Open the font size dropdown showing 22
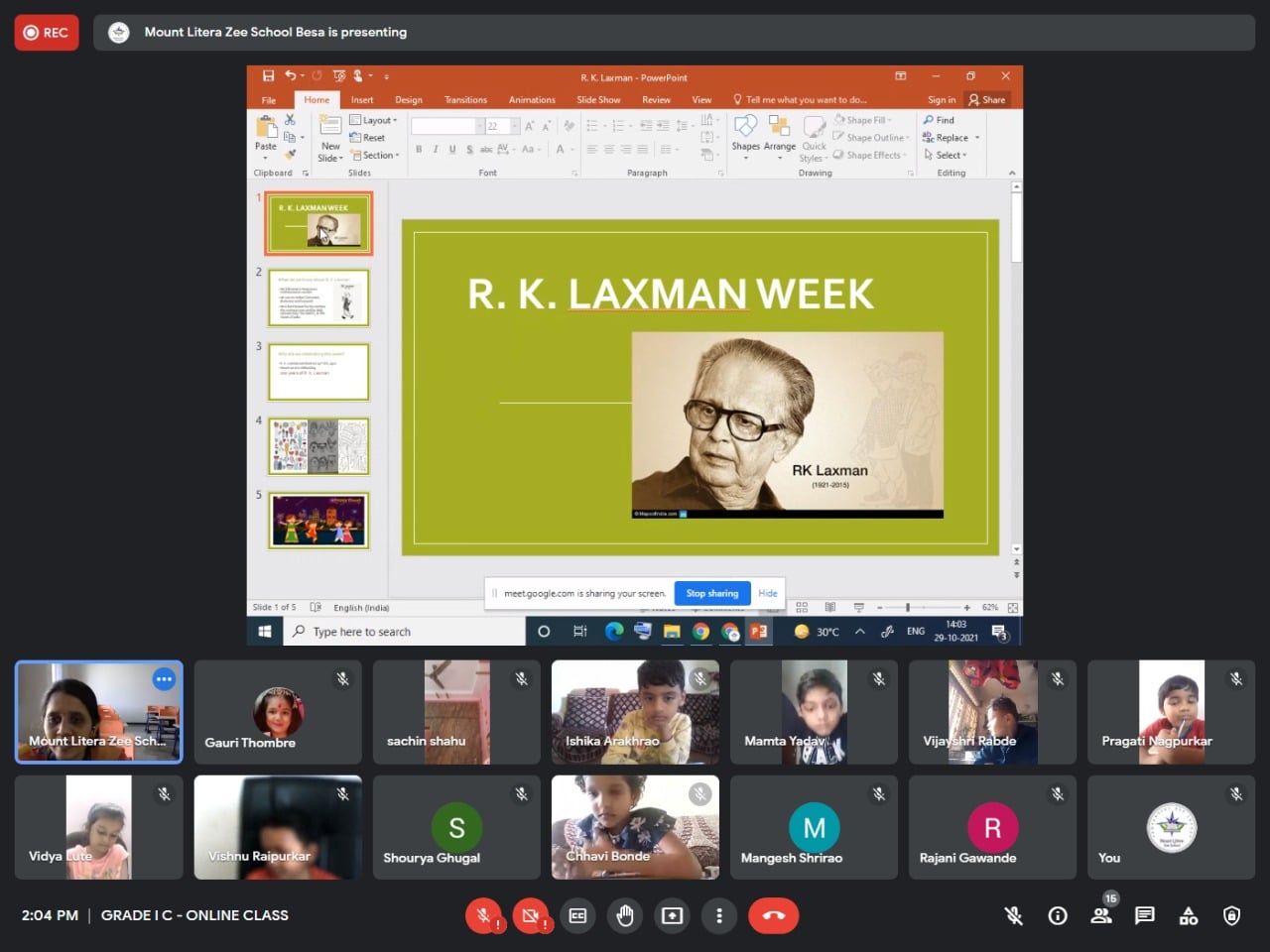Screen dimensions: 1270x952 pyautogui.click(x=514, y=126)
